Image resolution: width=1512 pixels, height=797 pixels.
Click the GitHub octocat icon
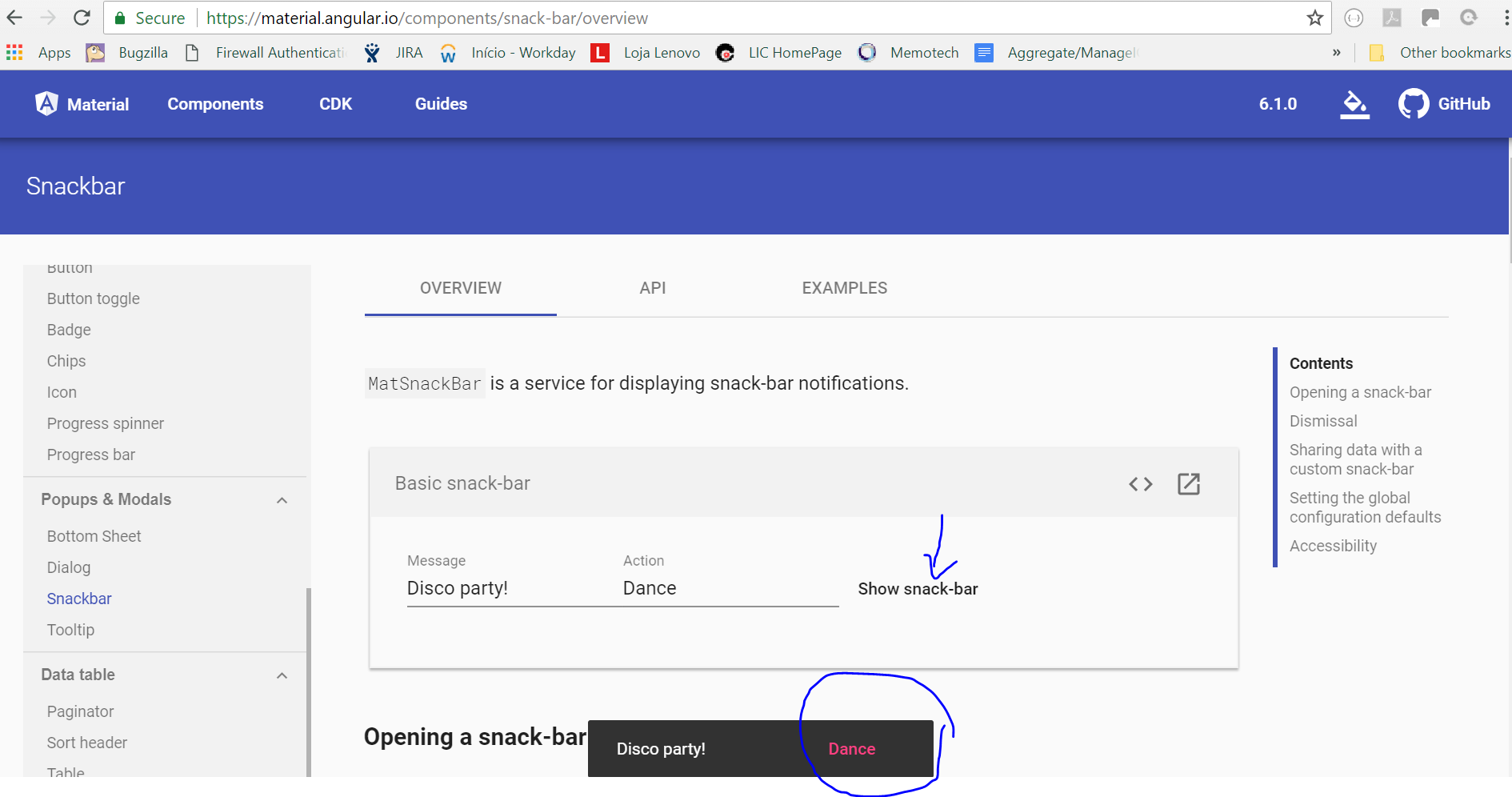1414,104
